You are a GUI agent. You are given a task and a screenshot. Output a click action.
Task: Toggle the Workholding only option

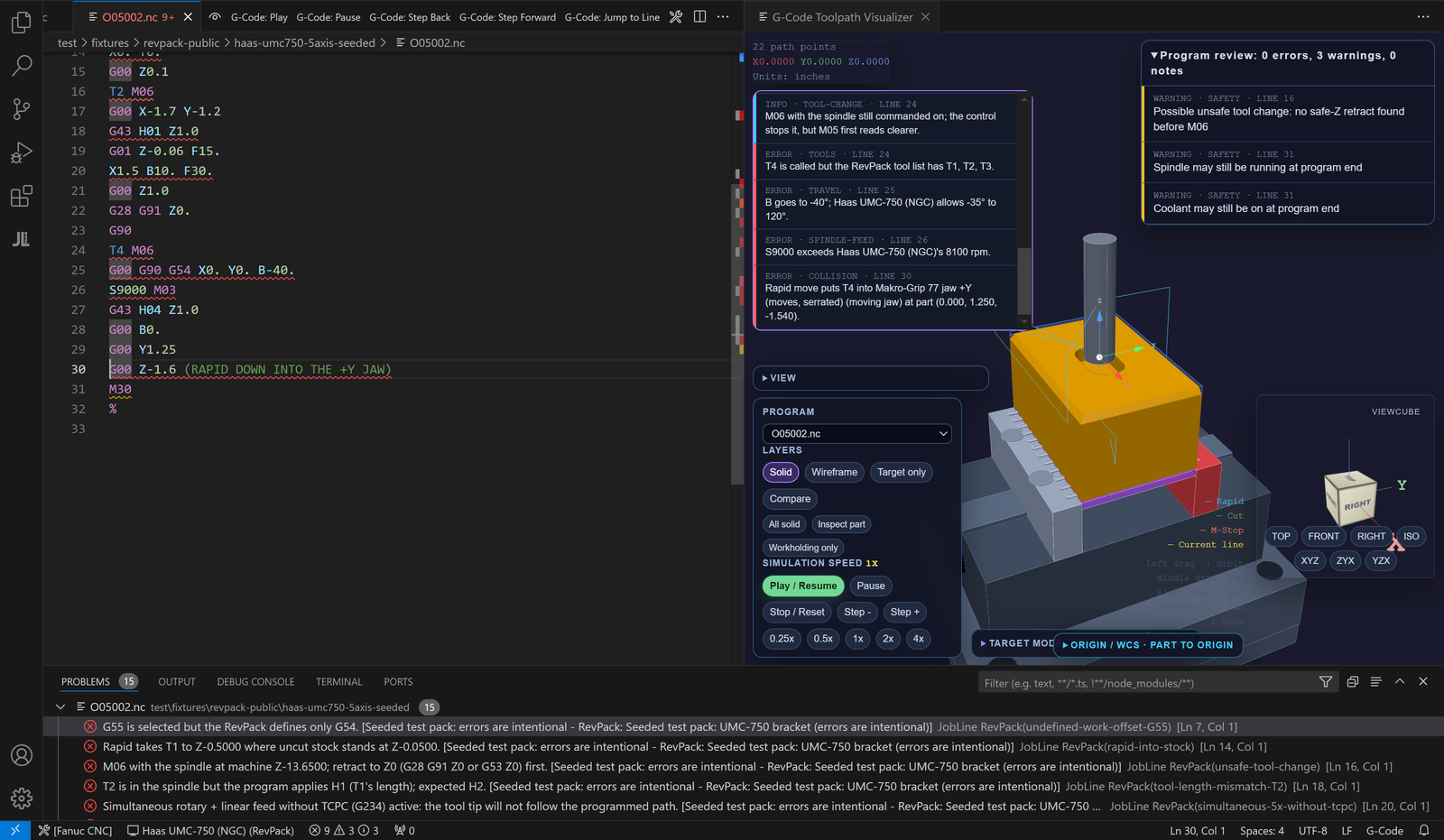pos(803,548)
